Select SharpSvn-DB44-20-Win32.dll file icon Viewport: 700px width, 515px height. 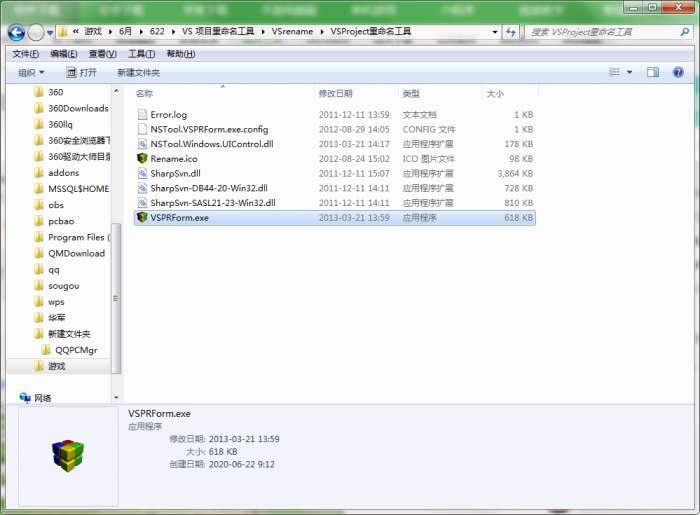[142, 188]
